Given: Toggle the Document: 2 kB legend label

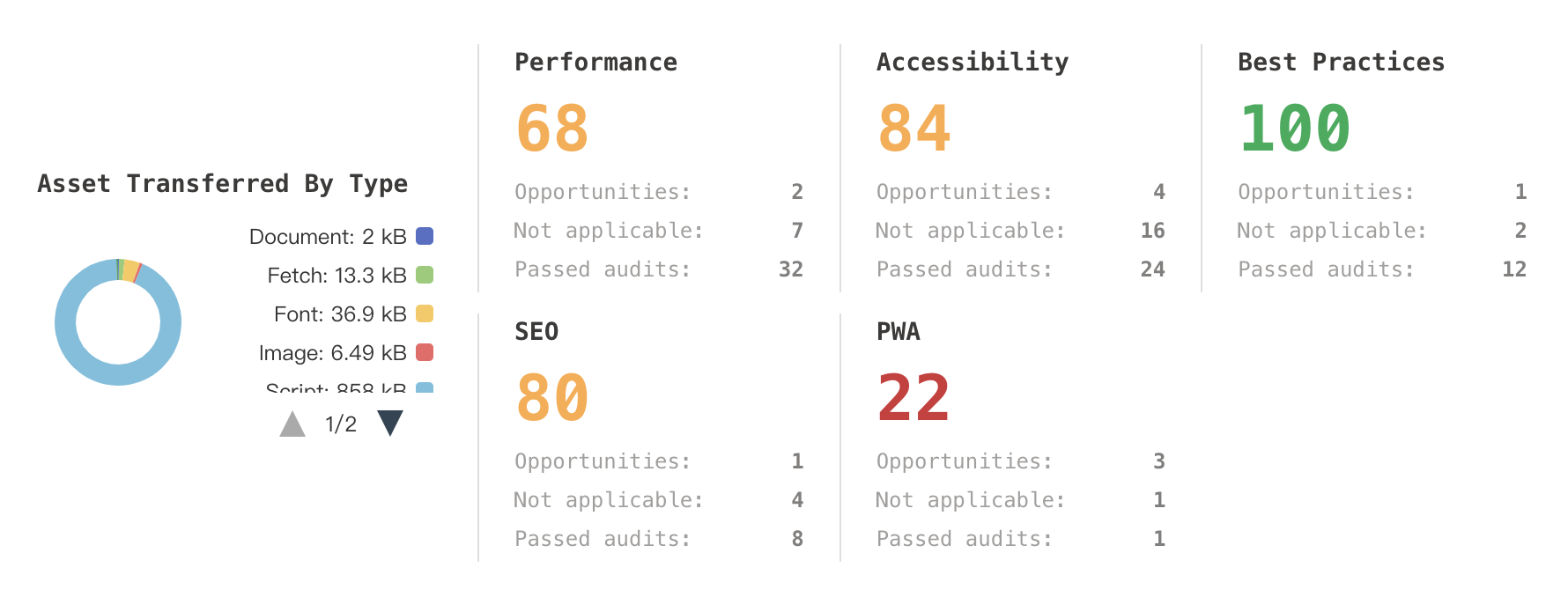Looking at the screenshot, I should click(x=328, y=237).
